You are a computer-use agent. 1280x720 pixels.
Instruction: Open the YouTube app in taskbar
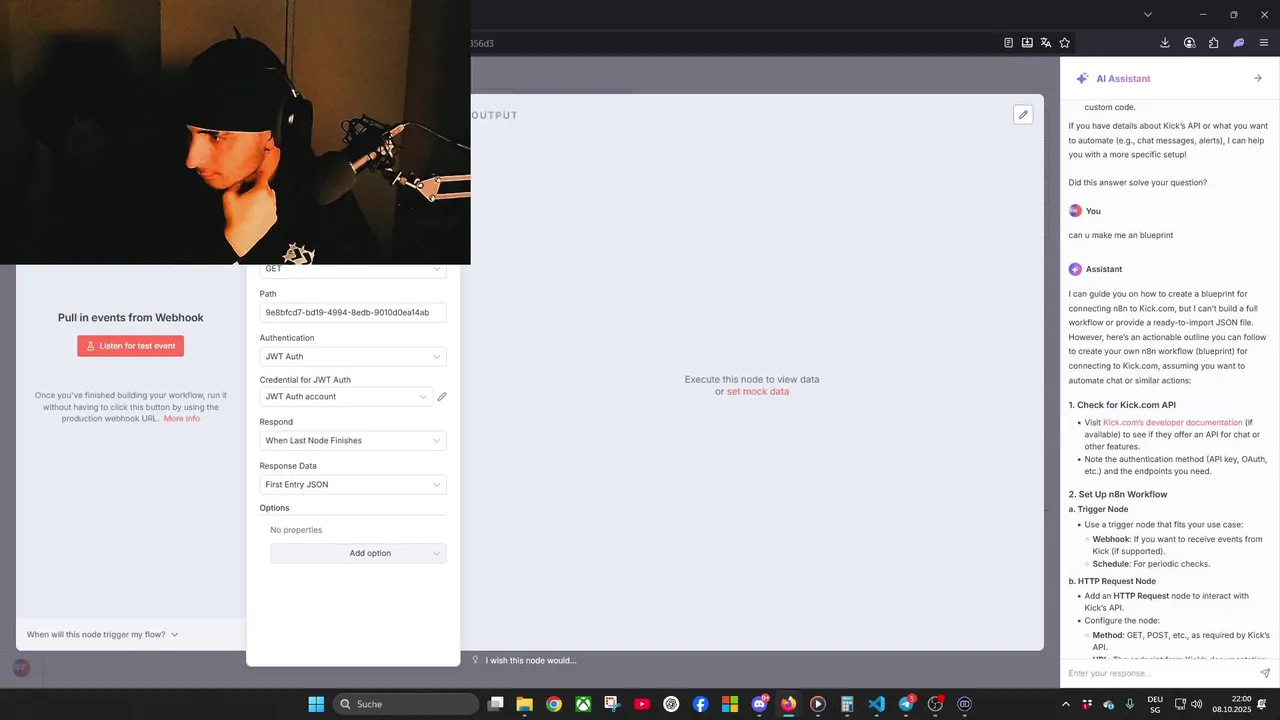click(x=642, y=704)
